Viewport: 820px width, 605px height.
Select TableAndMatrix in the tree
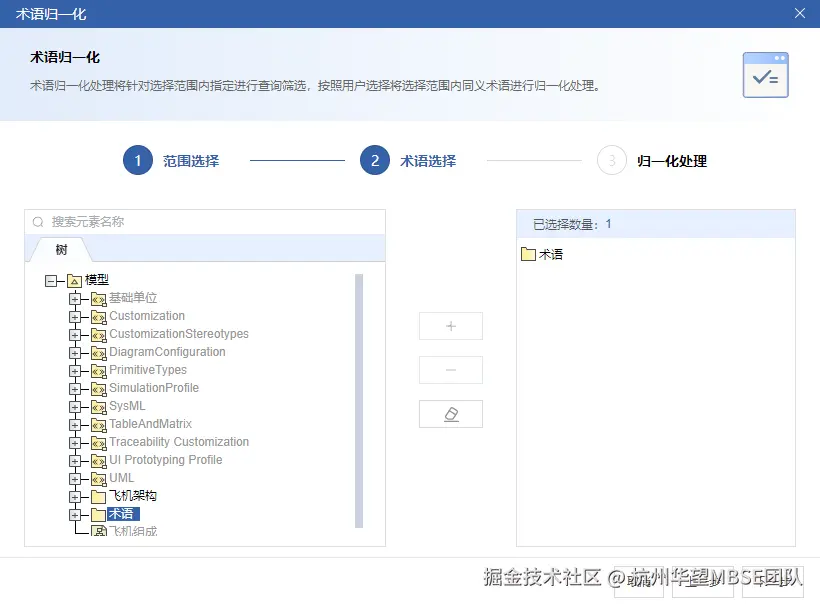tap(151, 424)
